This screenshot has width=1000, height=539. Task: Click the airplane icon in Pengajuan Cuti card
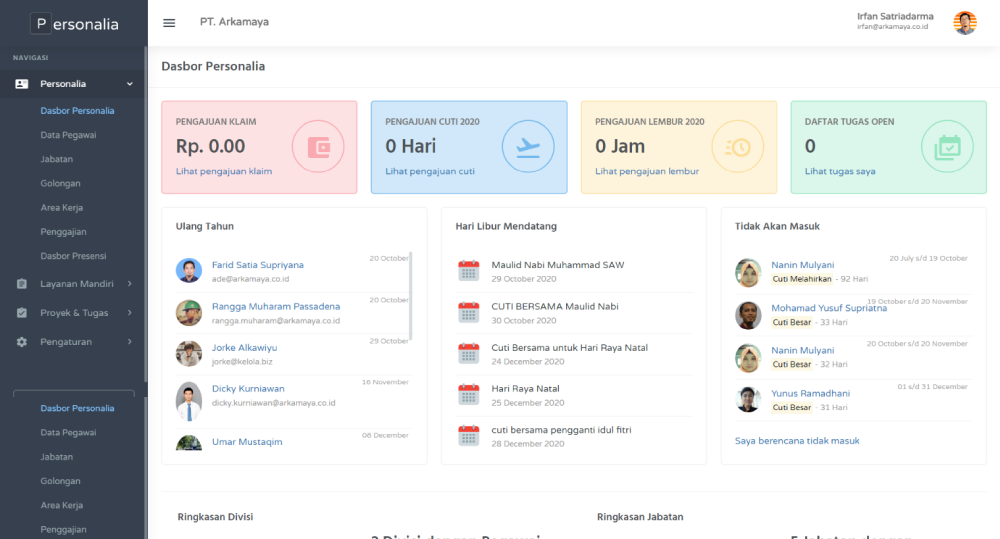click(x=527, y=147)
